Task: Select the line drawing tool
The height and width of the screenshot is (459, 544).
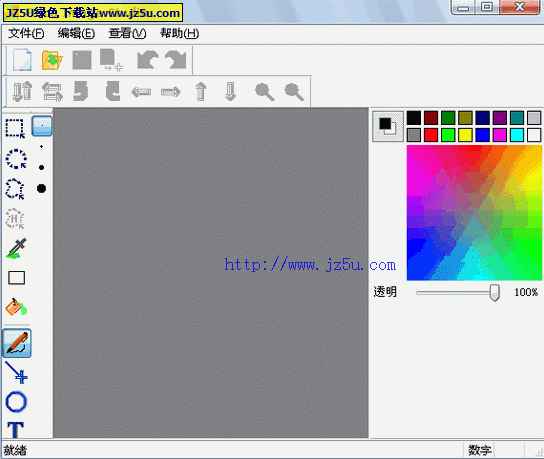Action: 16,372
